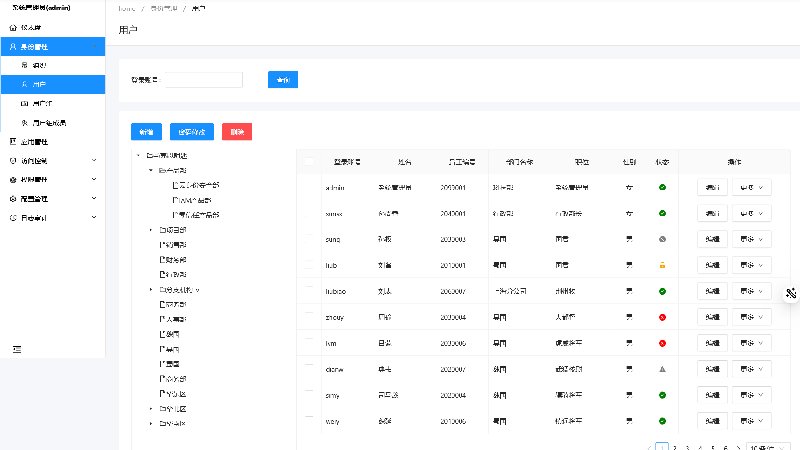
Task: Open the last submenu item in the expanded section
Action: (53, 123)
